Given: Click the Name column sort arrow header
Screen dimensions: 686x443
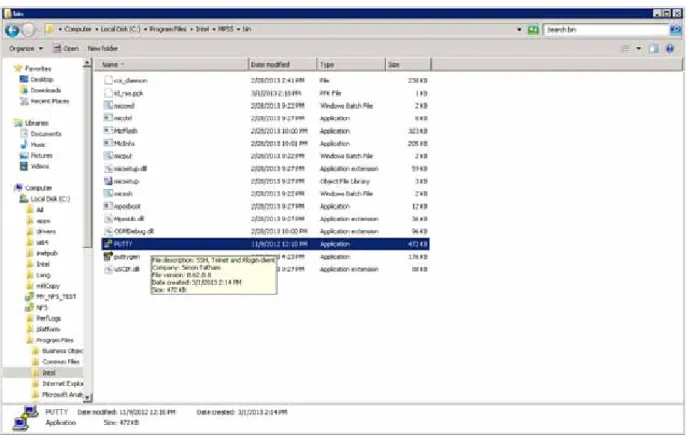Looking at the screenshot, I should click(x=171, y=65).
